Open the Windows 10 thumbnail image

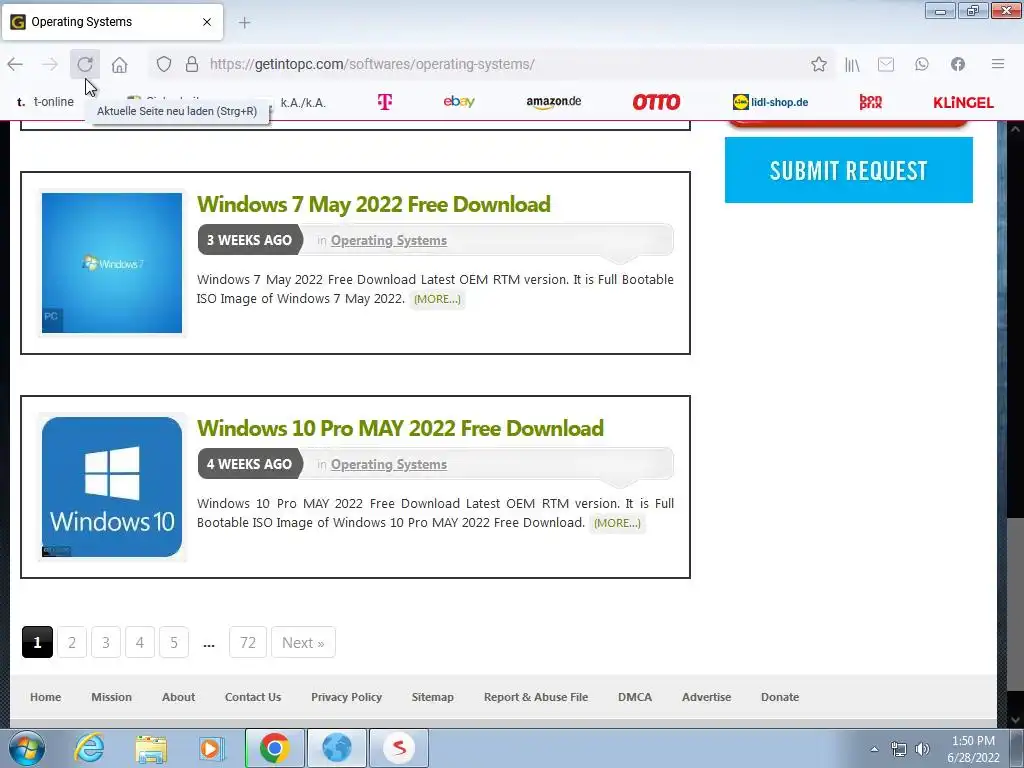coord(112,487)
